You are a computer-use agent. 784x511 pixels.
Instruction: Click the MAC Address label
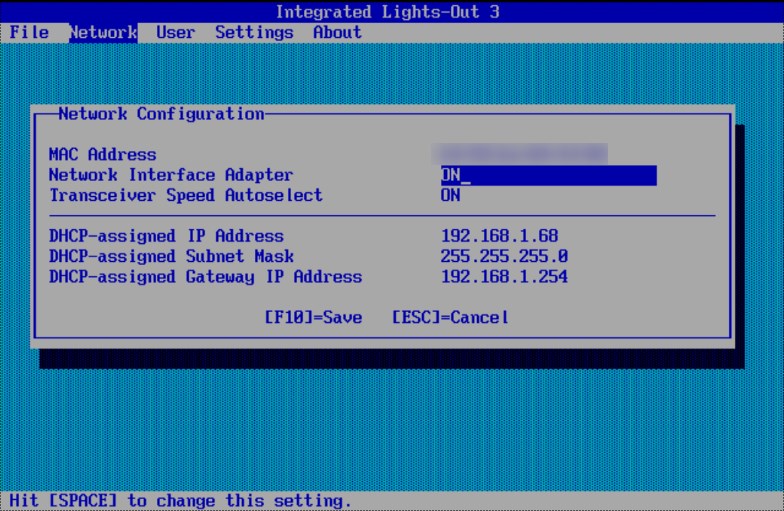tap(102, 154)
